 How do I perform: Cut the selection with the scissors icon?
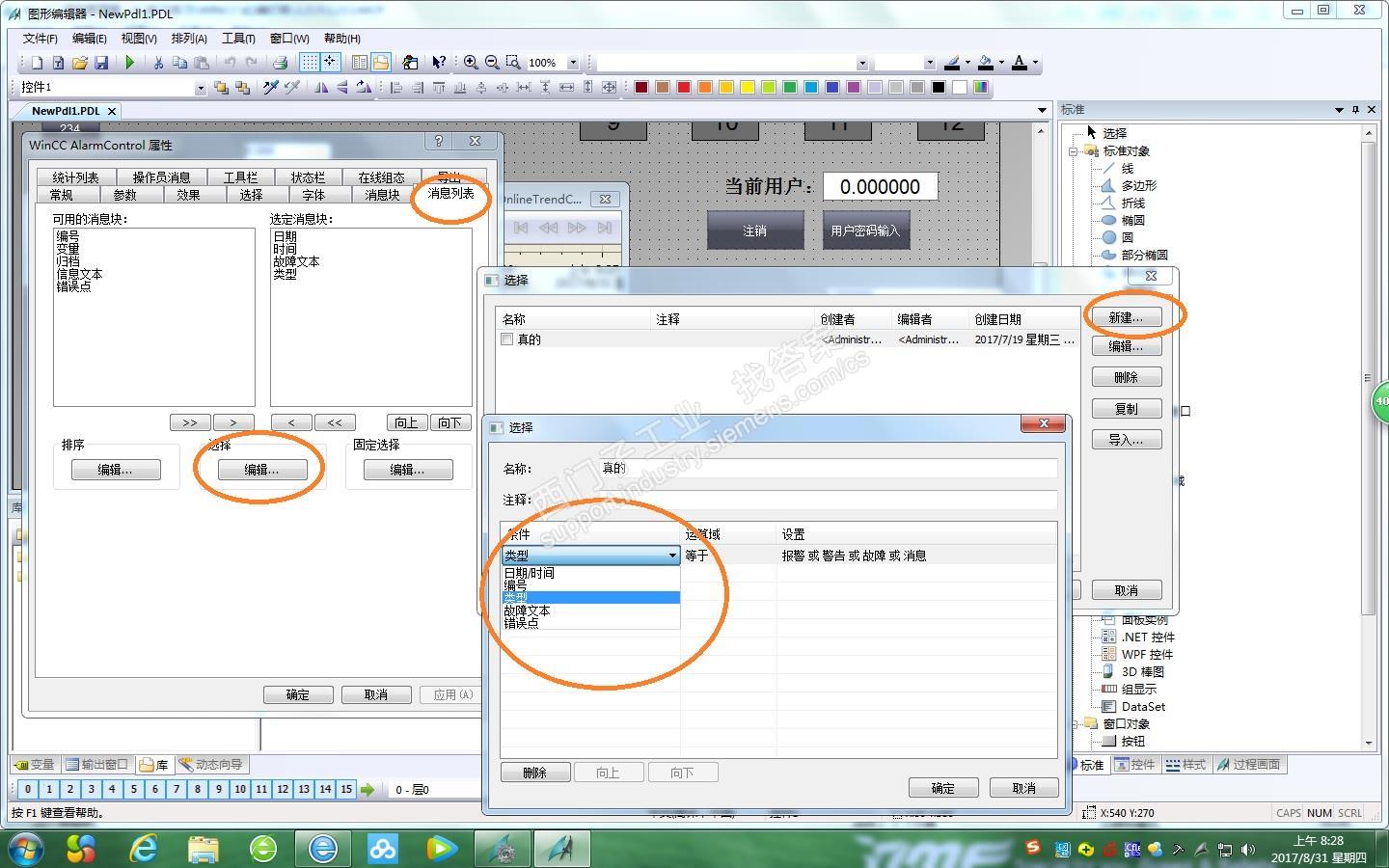point(158,63)
